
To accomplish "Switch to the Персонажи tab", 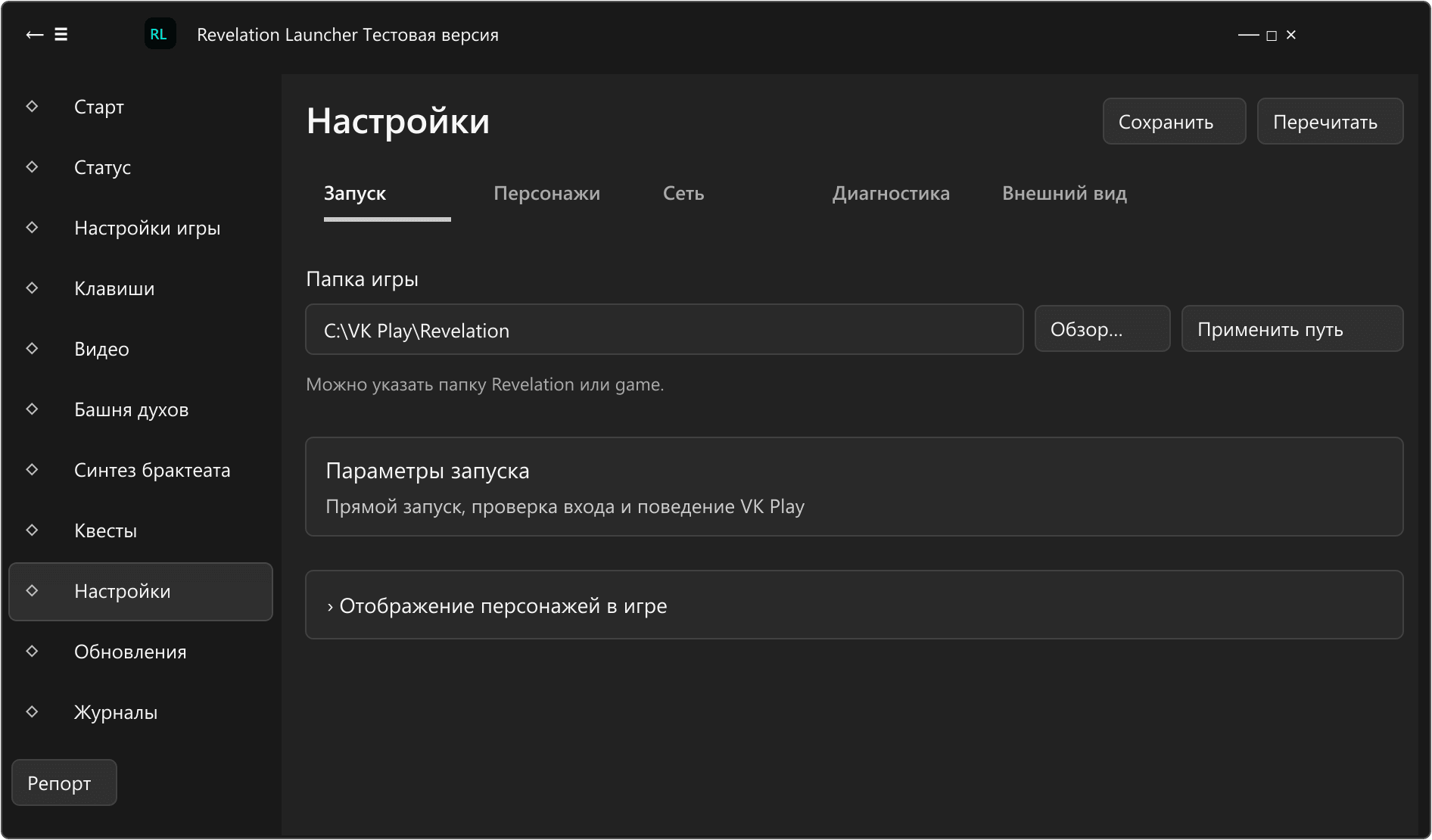I will pos(546,194).
